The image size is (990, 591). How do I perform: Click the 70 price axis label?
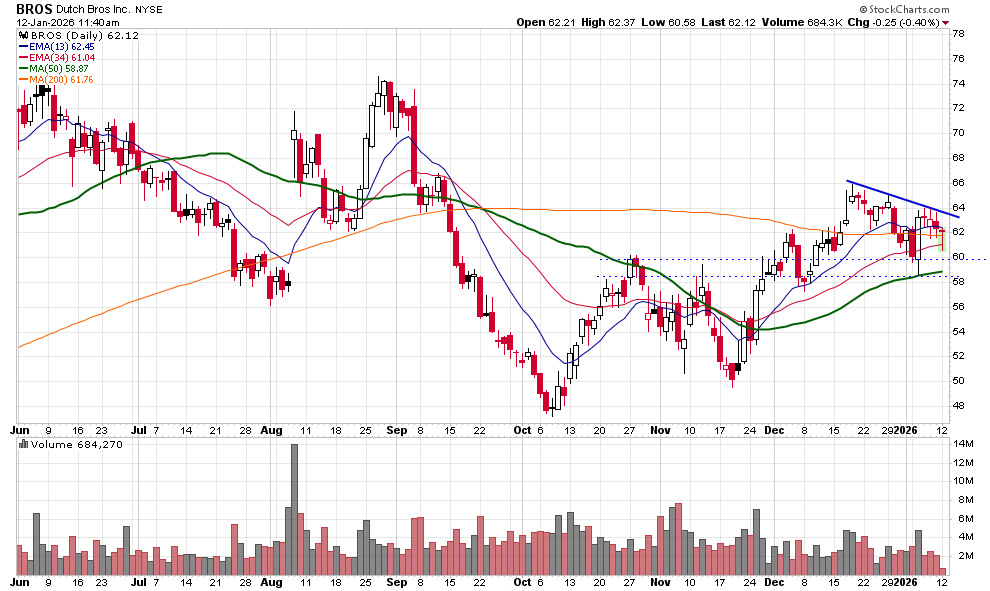(x=958, y=133)
